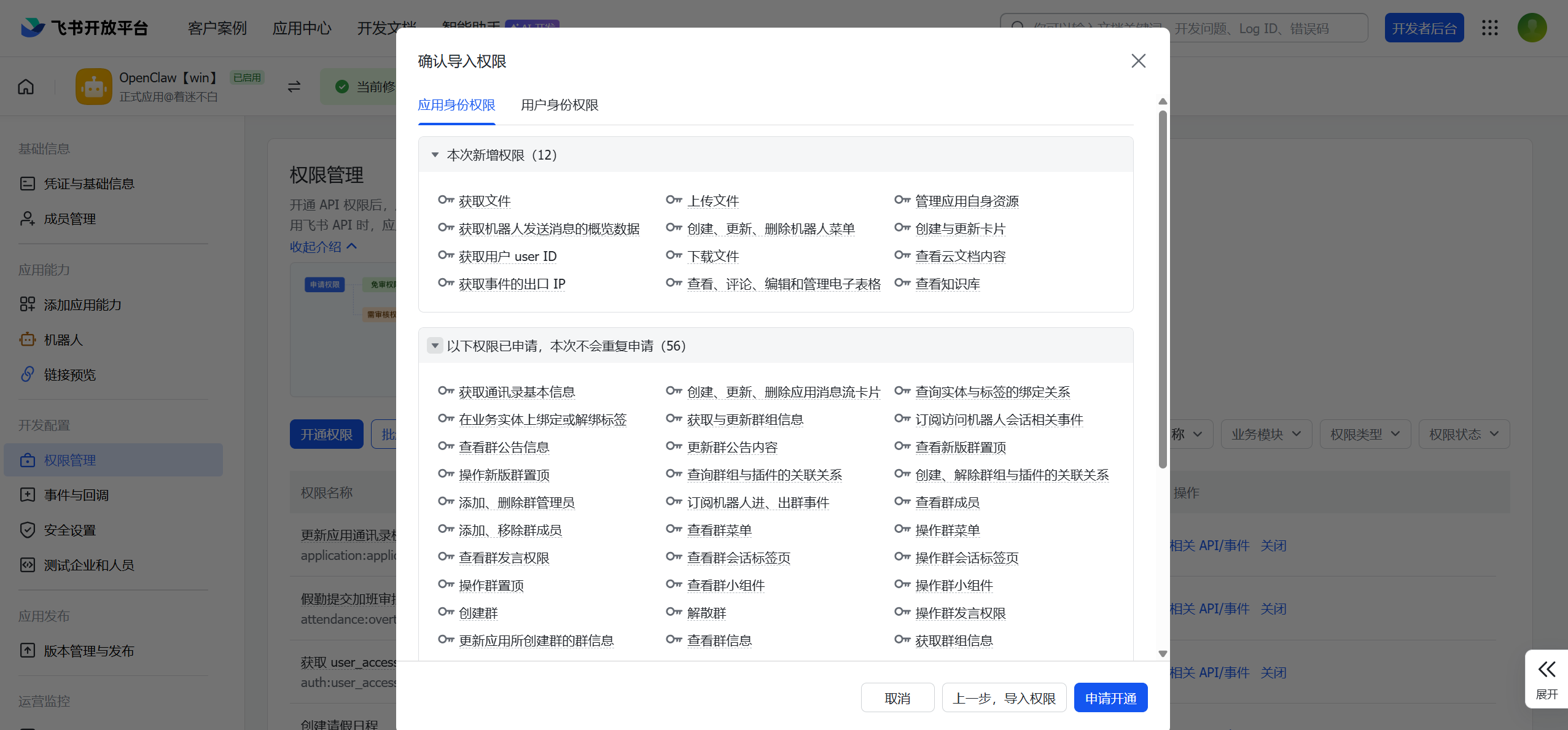1568x730 pixels.
Task: Open 安全设置 in the sidebar
Action: coord(69,530)
